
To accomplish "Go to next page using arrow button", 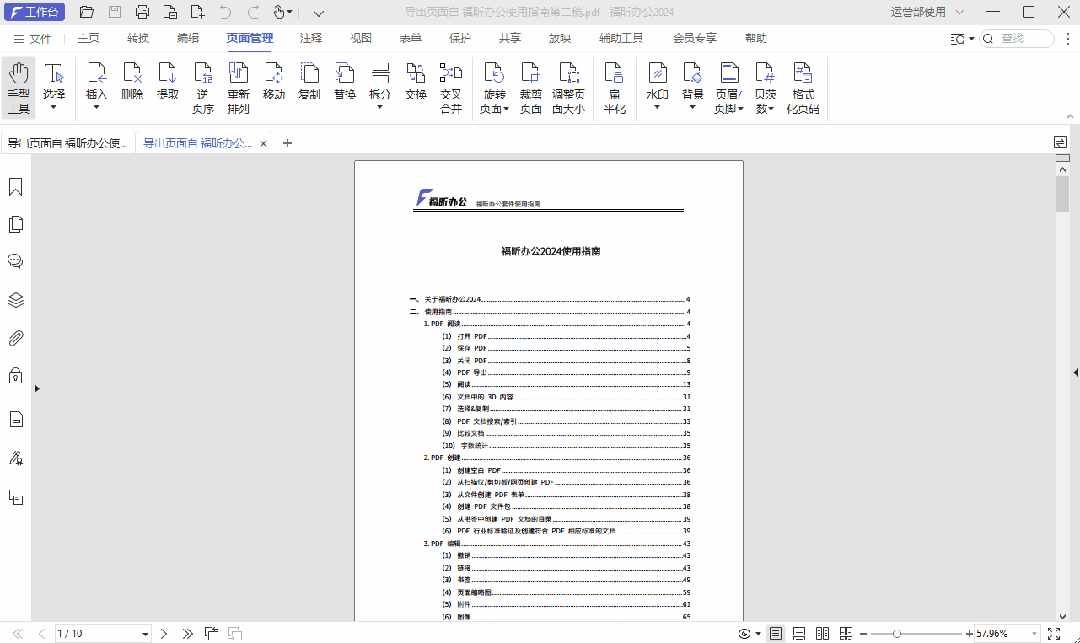I will [164, 634].
